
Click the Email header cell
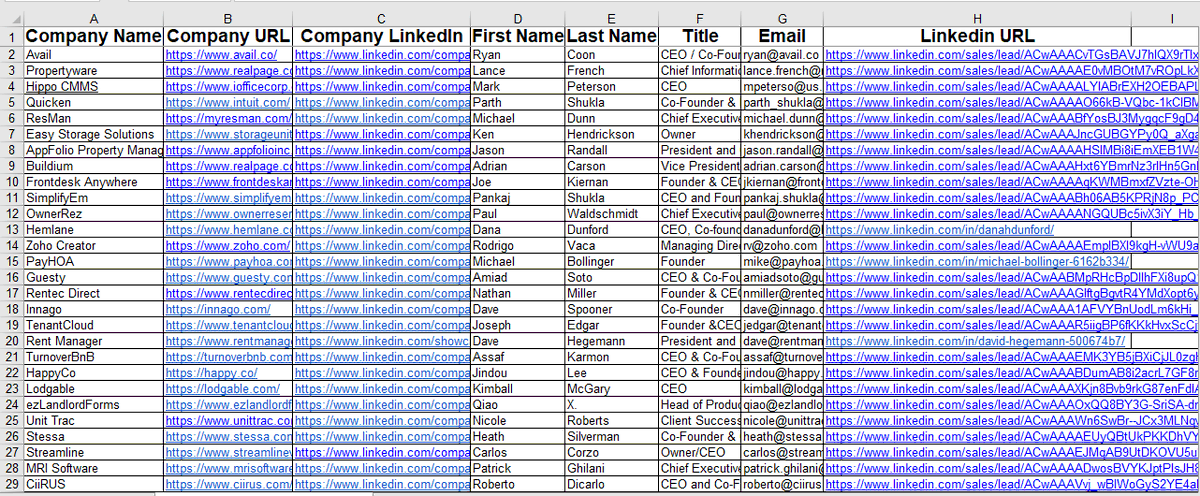click(781, 36)
